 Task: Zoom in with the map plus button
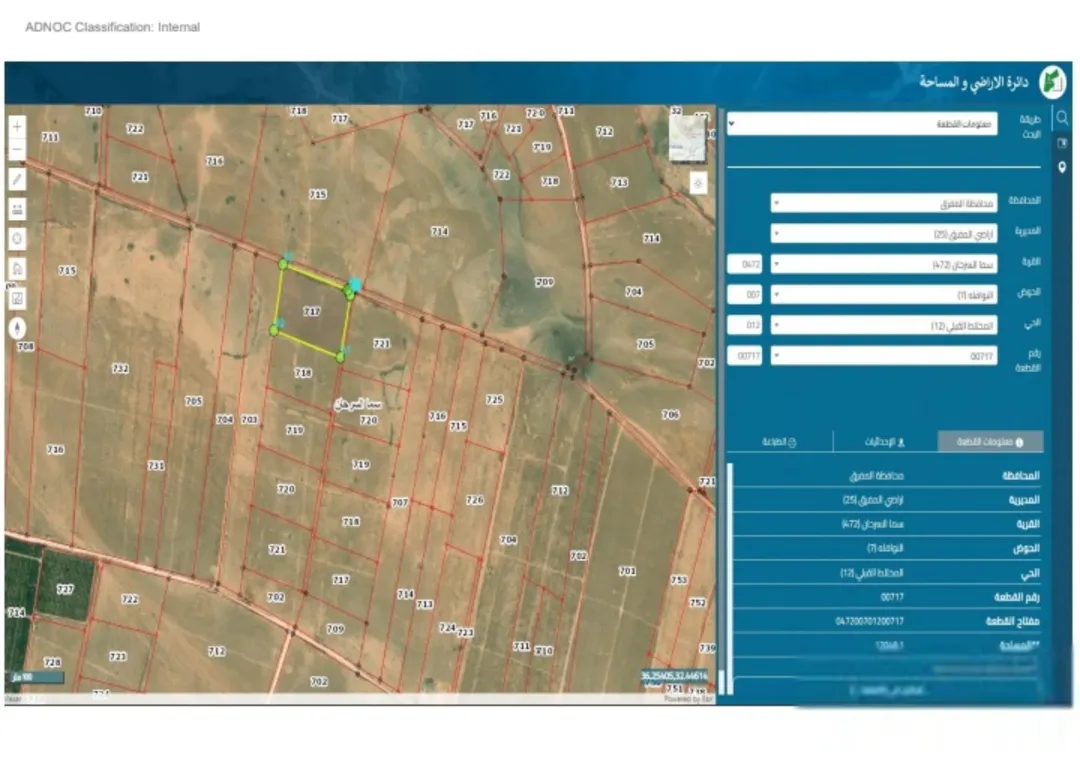[17, 126]
